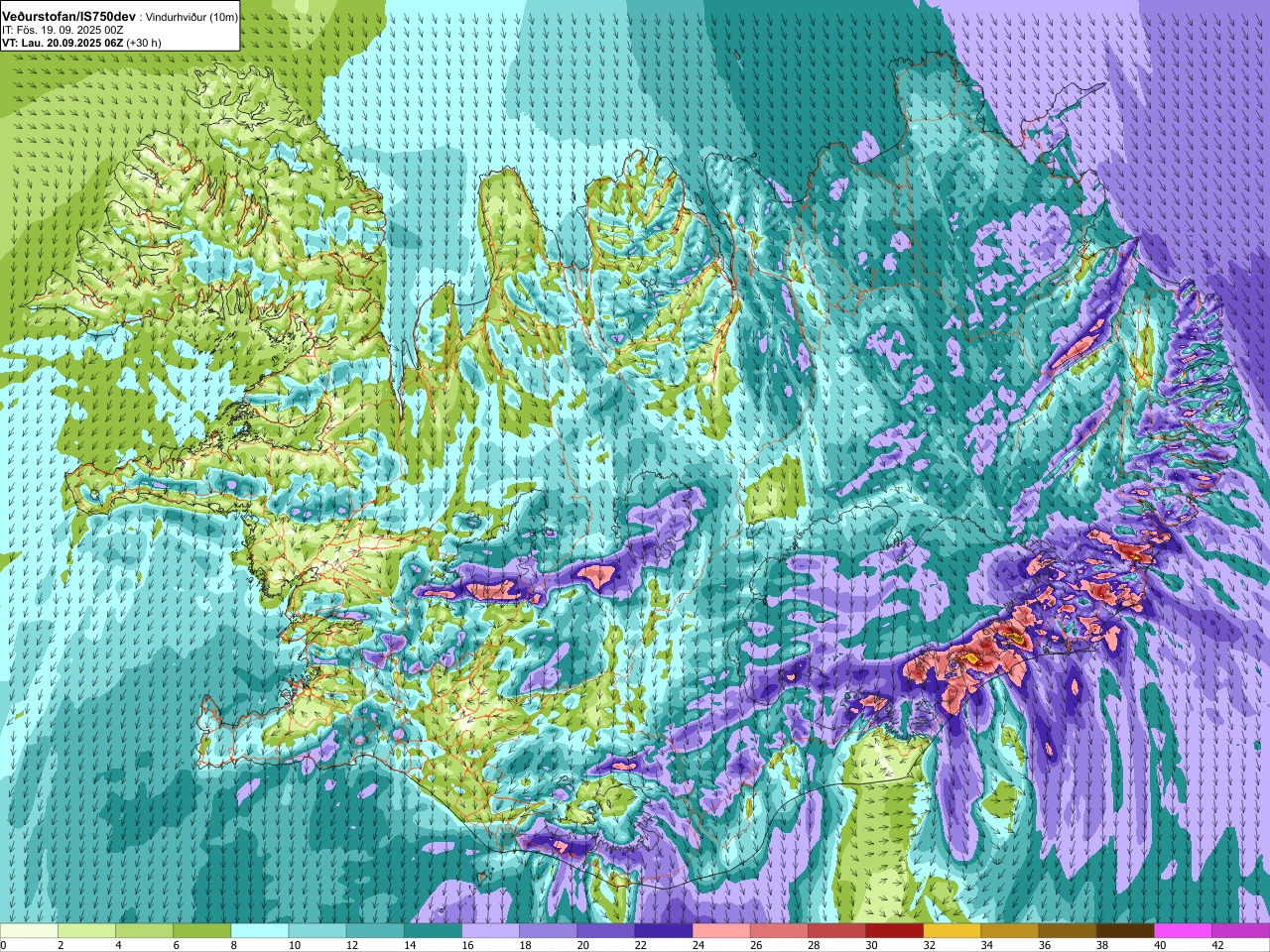Click the legend number 24

pyautogui.click(x=698, y=946)
